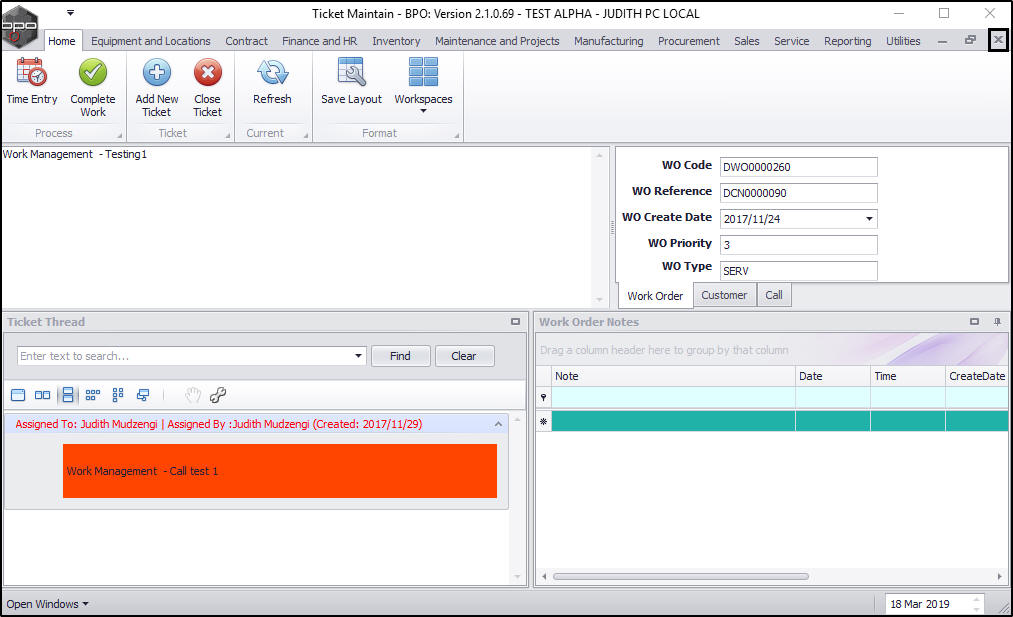The width and height of the screenshot is (1013, 617).
Task: Switch to the Customer detail tab
Action: click(724, 295)
